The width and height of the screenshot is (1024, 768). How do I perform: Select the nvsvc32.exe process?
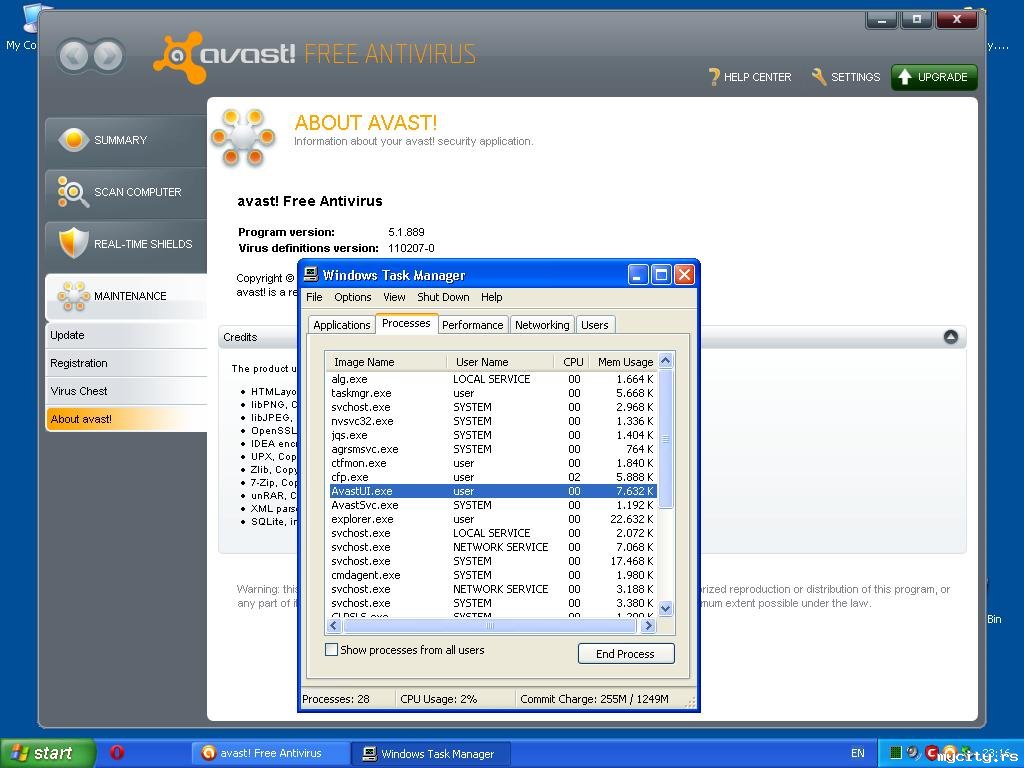click(x=492, y=421)
